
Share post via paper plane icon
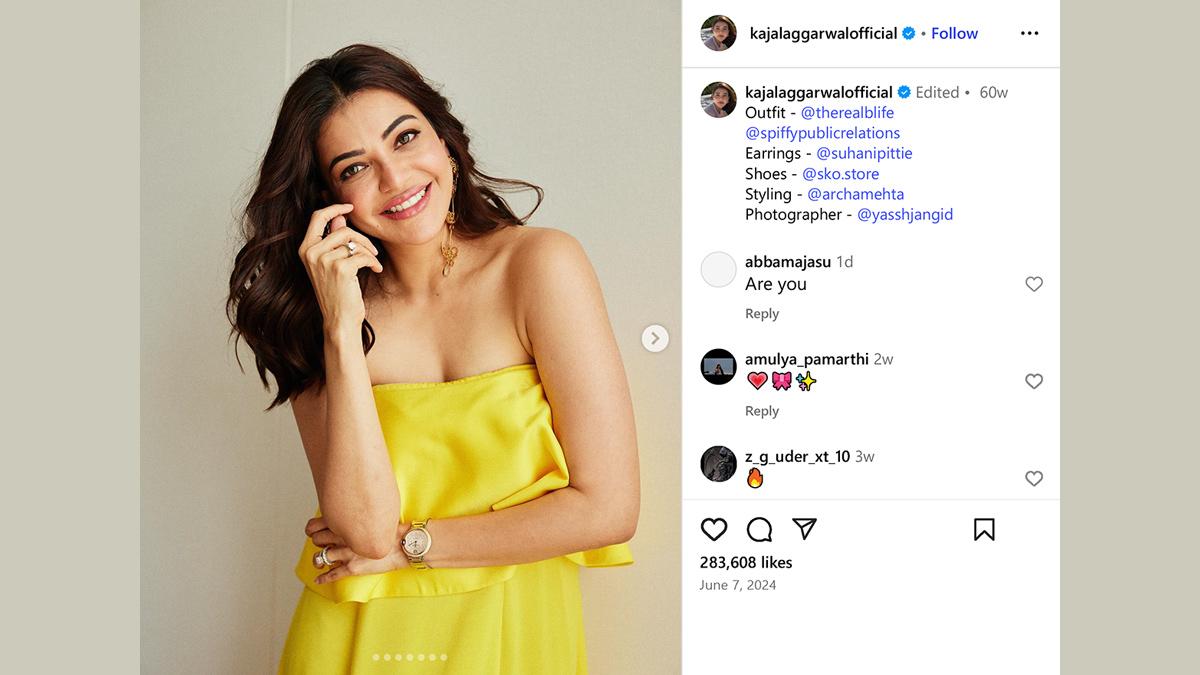point(805,529)
